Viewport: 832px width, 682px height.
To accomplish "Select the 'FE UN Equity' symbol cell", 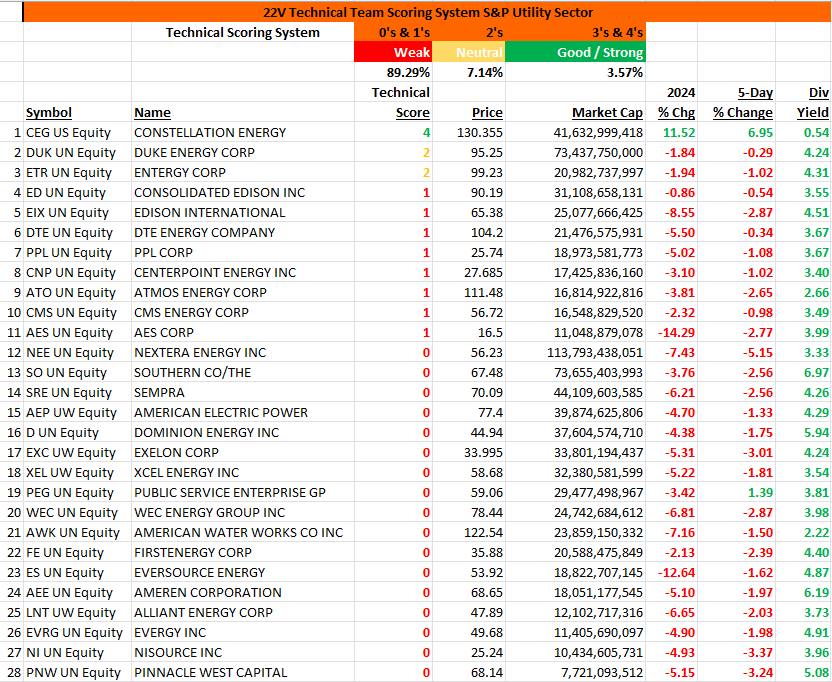I will [77, 552].
